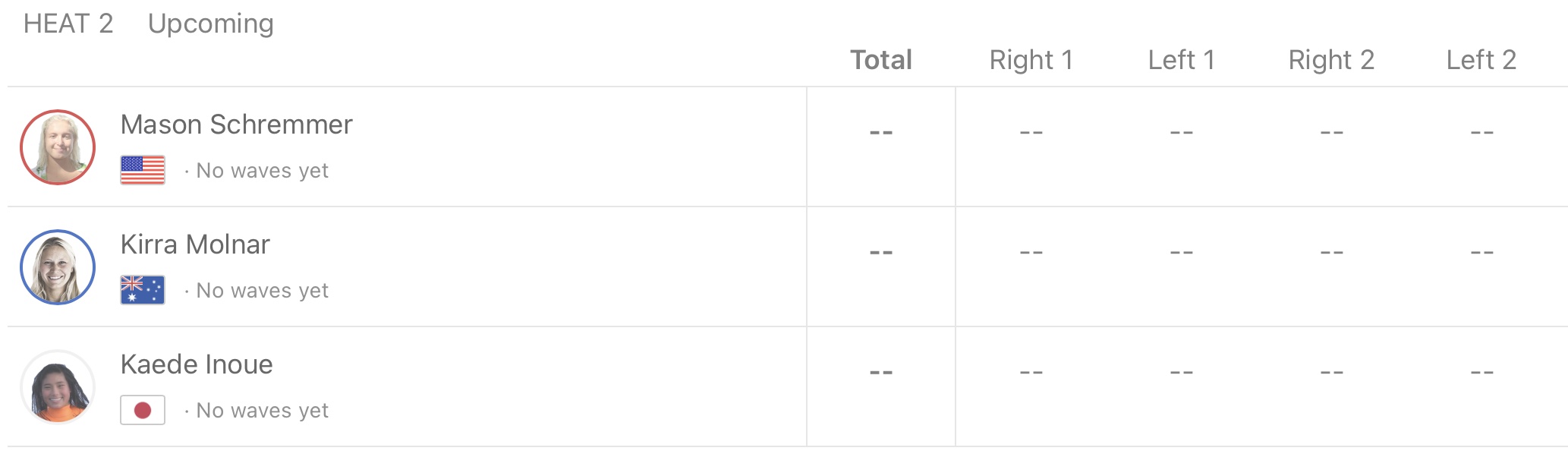Select the Right 2 column header
The image size is (1568, 454).
pos(1331,60)
